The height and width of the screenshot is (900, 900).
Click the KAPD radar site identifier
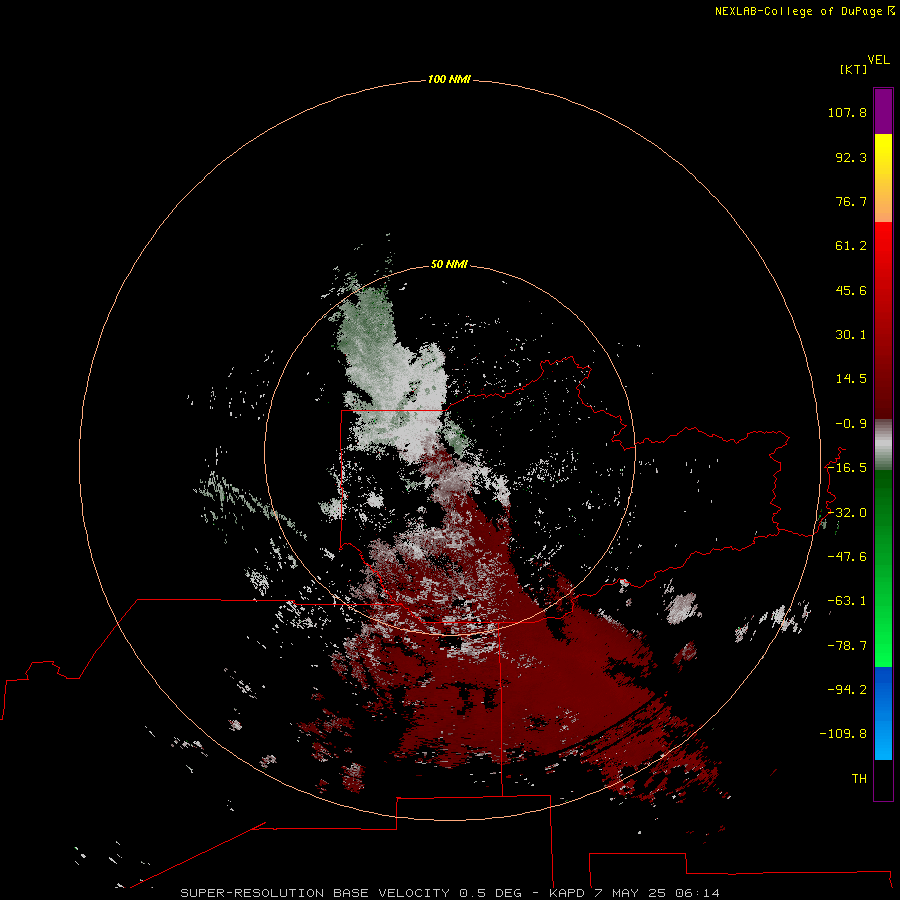(567, 893)
